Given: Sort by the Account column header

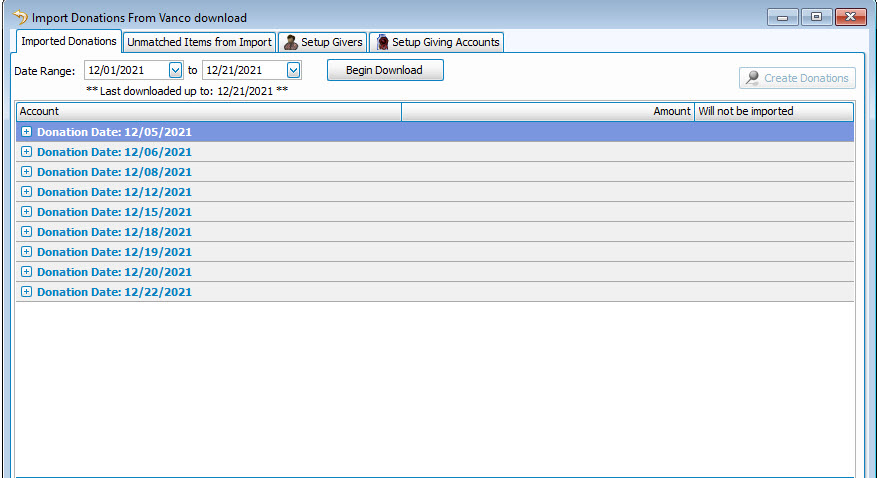Looking at the screenshot, I should (209, 111).
